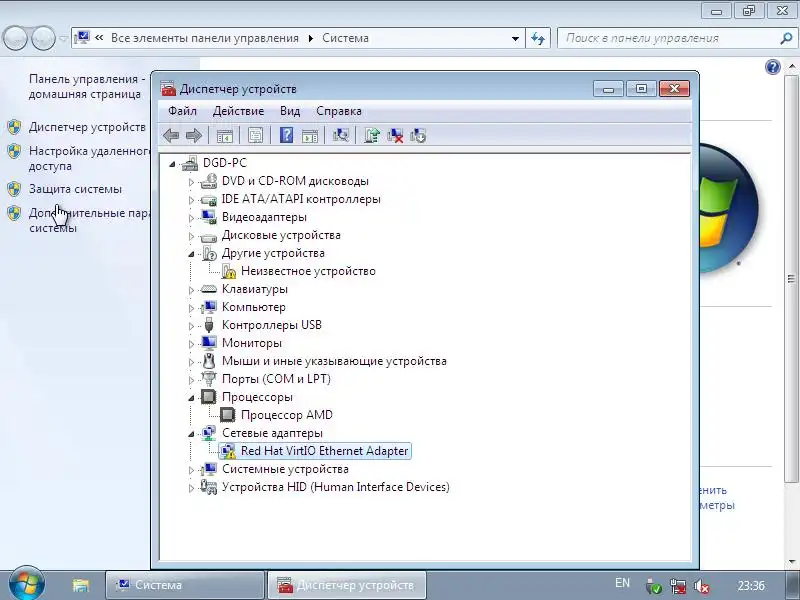800x600 pixels.
Task: Open the Справка menu
Action: (339, 111)
